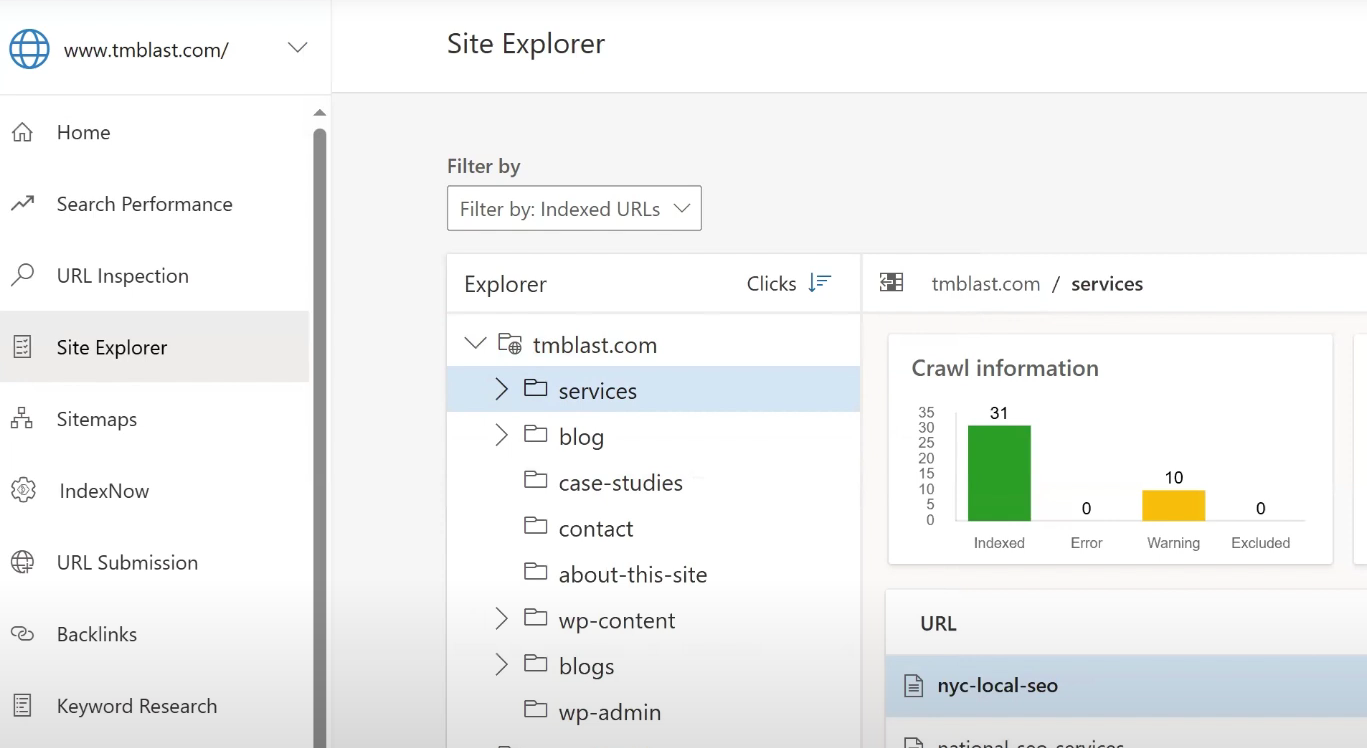Viewport: 1367px width, 748px height.
Task: Click the contact folder icon
Action: pyautogui.click(x=536, y=526)
